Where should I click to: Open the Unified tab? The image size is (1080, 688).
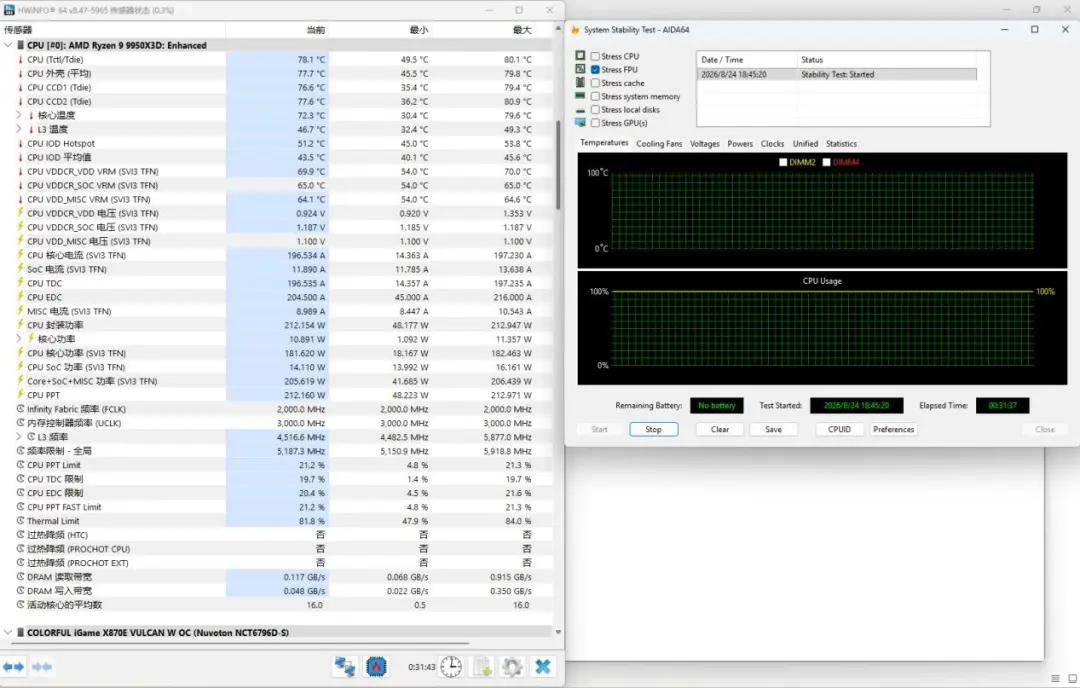point(805,144)
